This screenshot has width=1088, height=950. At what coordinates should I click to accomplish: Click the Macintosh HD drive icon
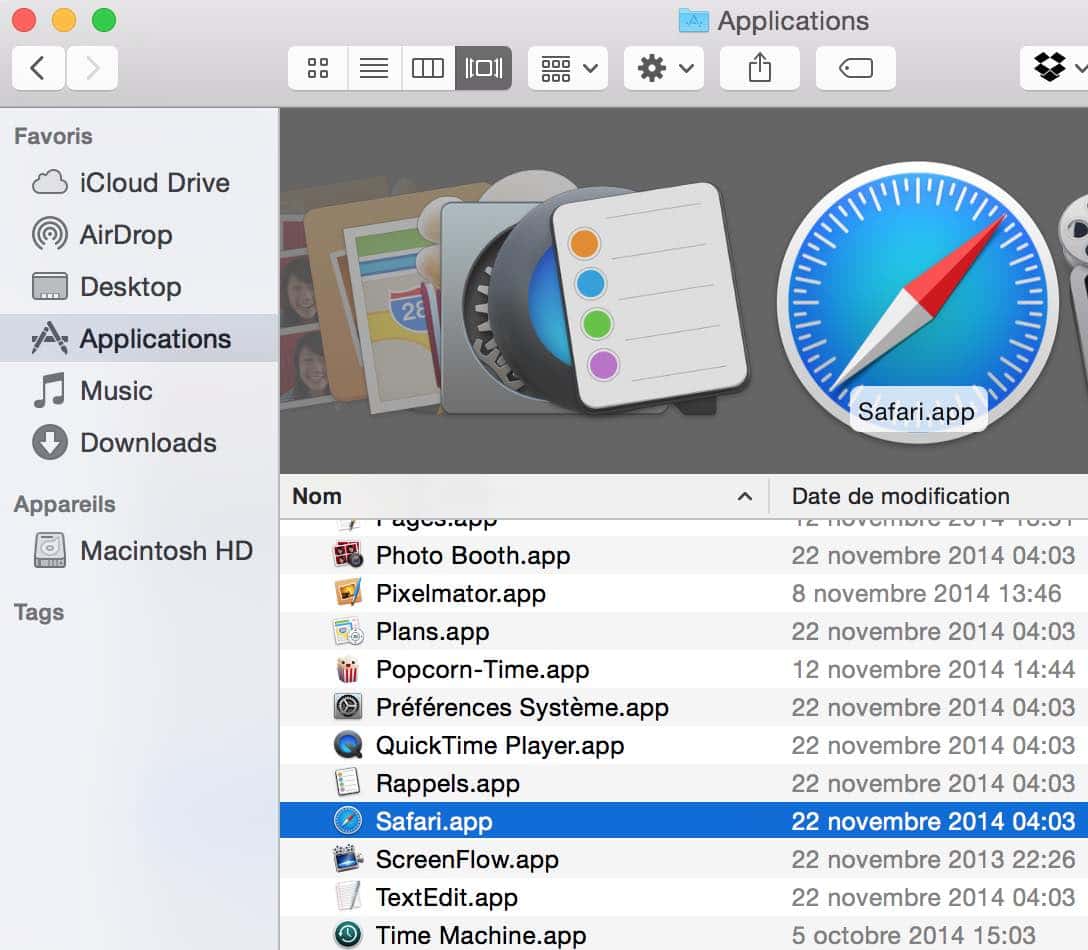click(x=50, y=551)
